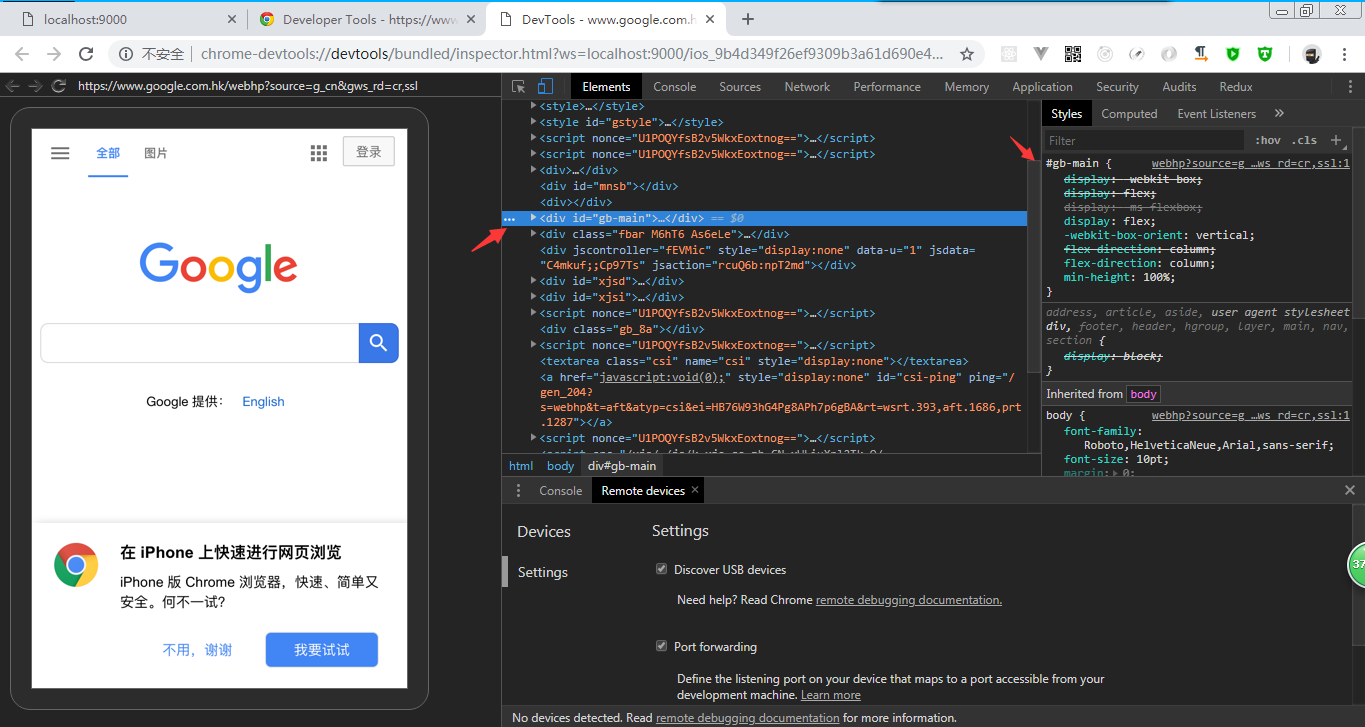Expand the div id="xjsi" node
The height and width of the screenshot is (727, 1365).
tap(533, 297)
